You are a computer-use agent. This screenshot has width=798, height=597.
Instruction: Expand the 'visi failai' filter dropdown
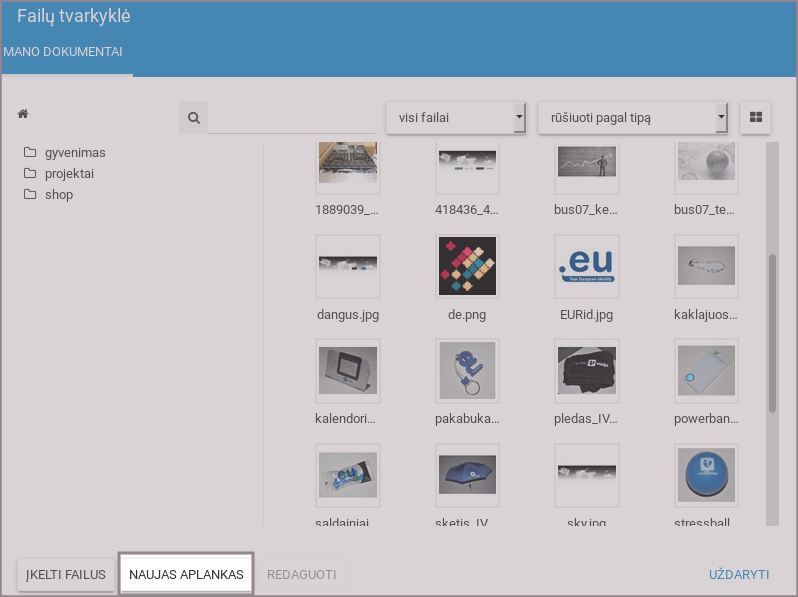455,118
